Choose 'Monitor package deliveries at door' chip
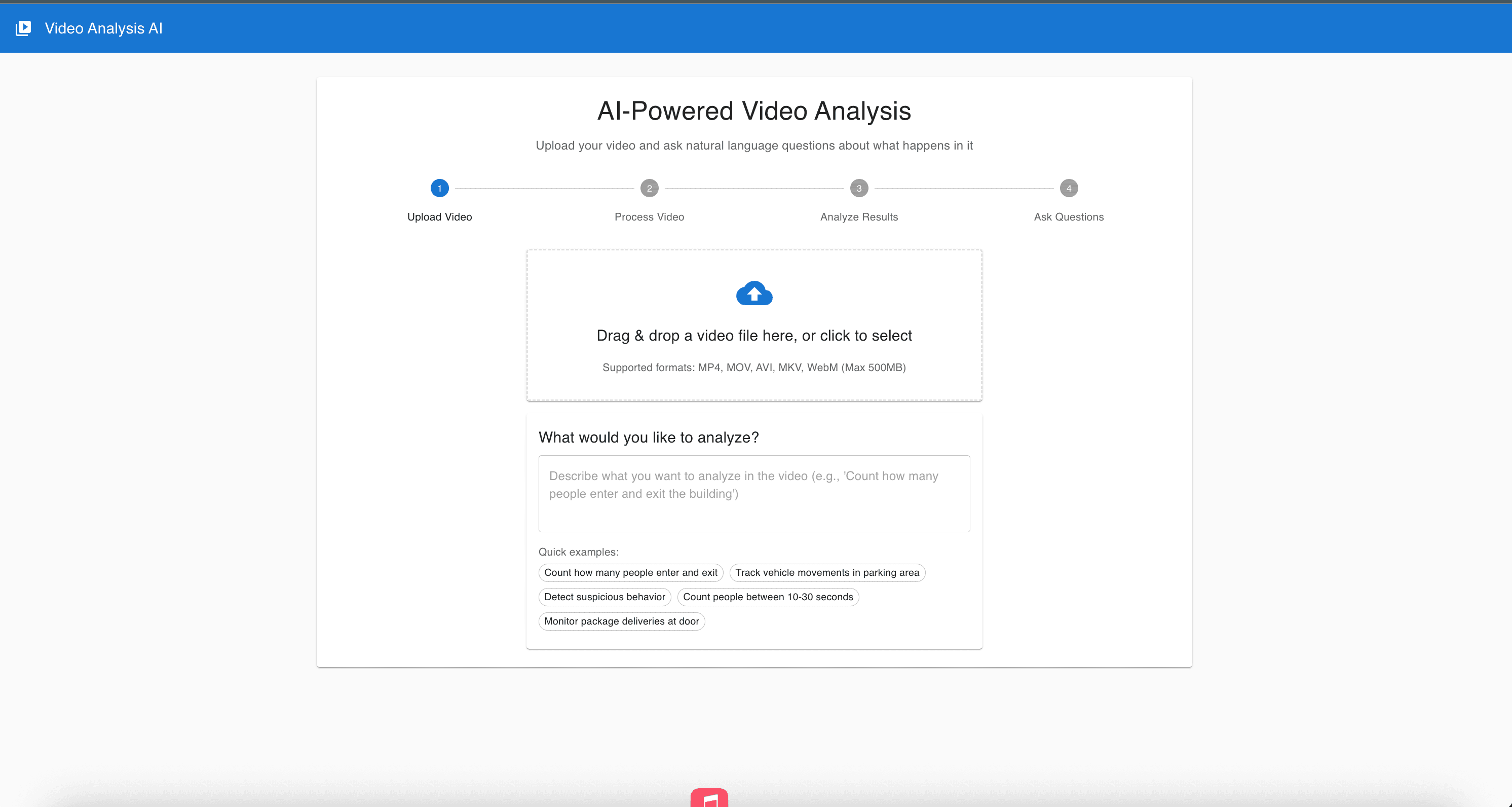 [x=622, y=621]
